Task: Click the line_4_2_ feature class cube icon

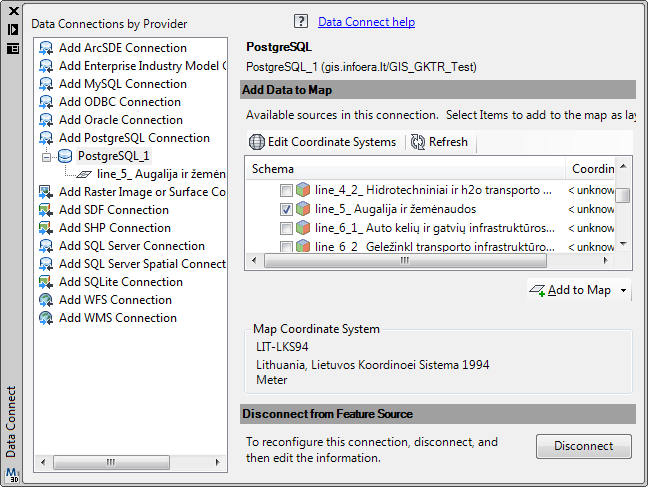Action: click(x=303, y=190)
